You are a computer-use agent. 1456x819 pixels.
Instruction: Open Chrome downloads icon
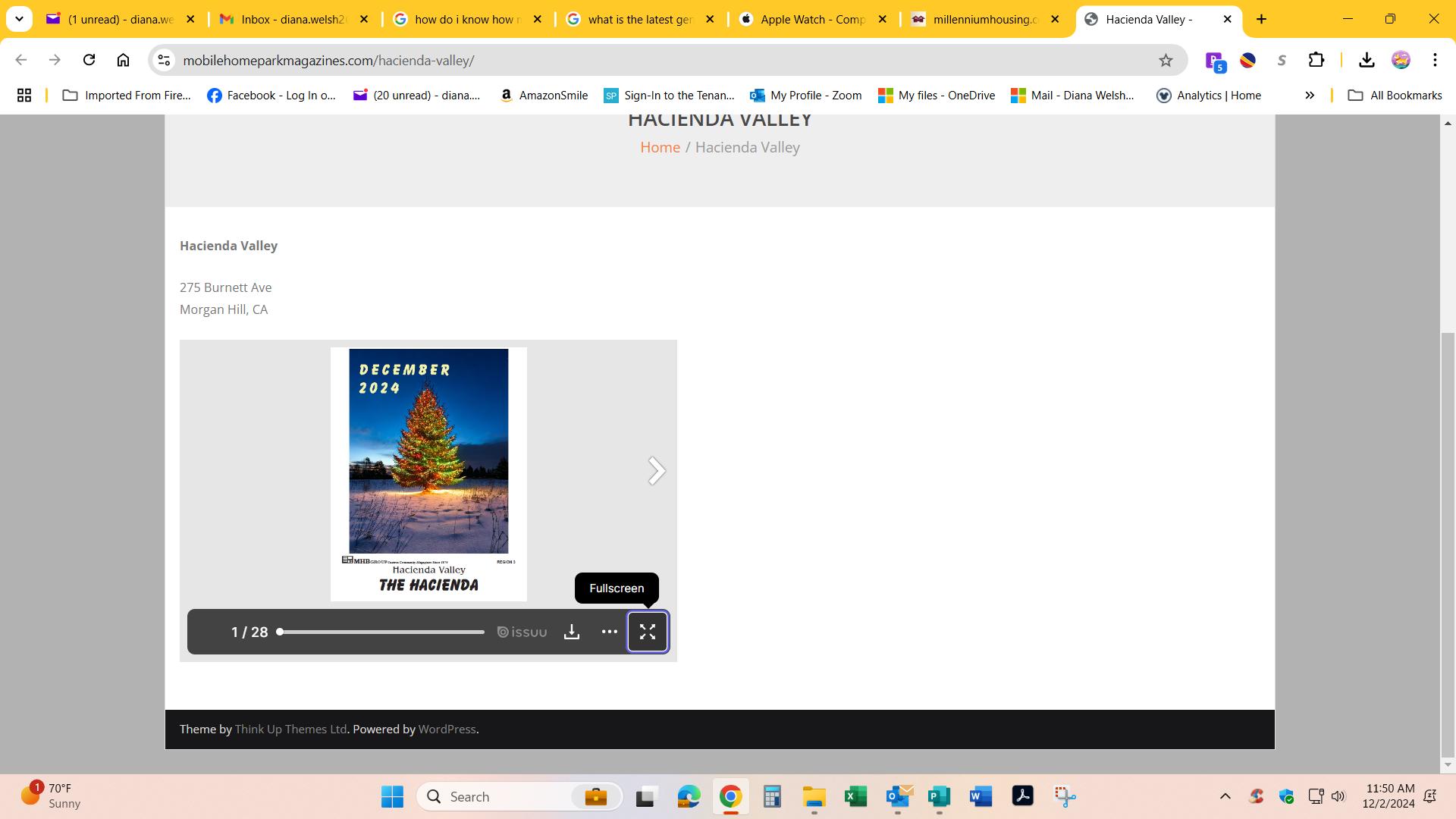click(x=1367, y=61)
